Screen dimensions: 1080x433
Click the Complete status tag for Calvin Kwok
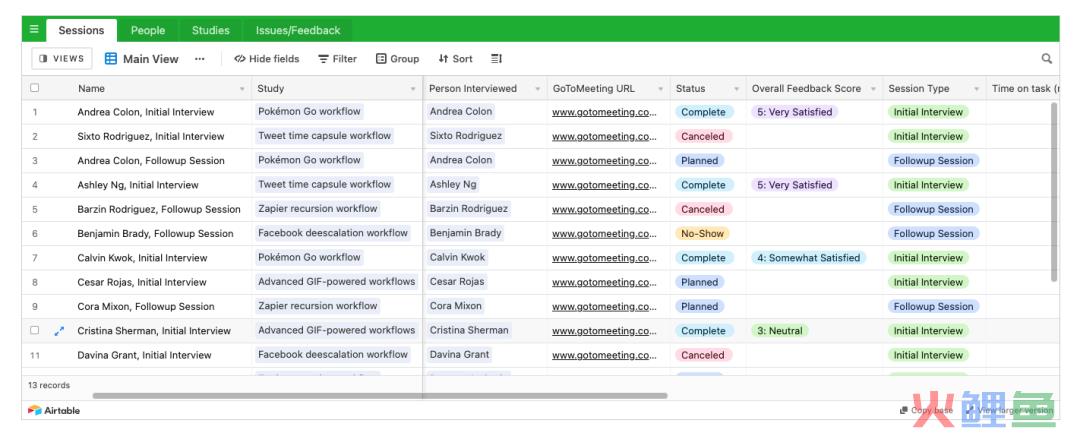click(x=703, y=257)
